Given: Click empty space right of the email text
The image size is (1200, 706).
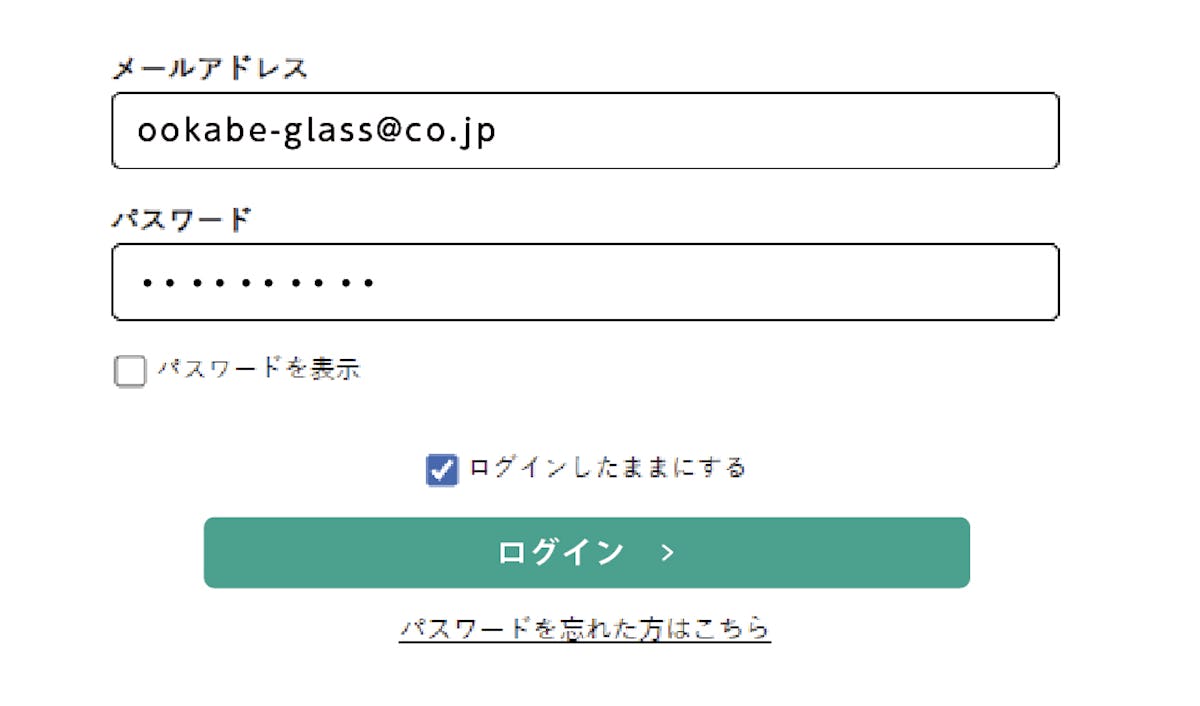Looking at the screenshot, I should tap(780, 131).
